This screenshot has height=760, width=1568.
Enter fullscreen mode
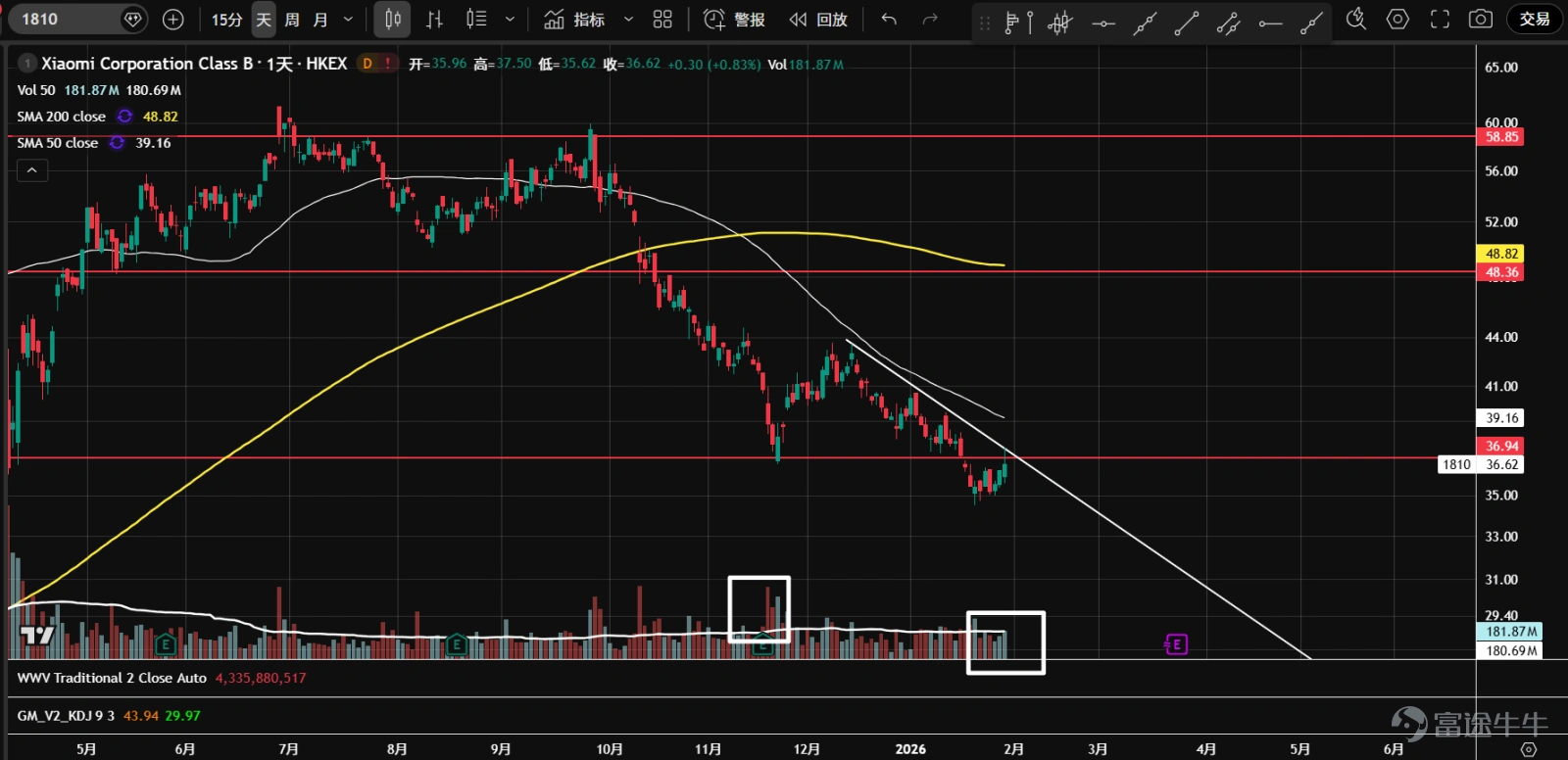click(1440, 20)
